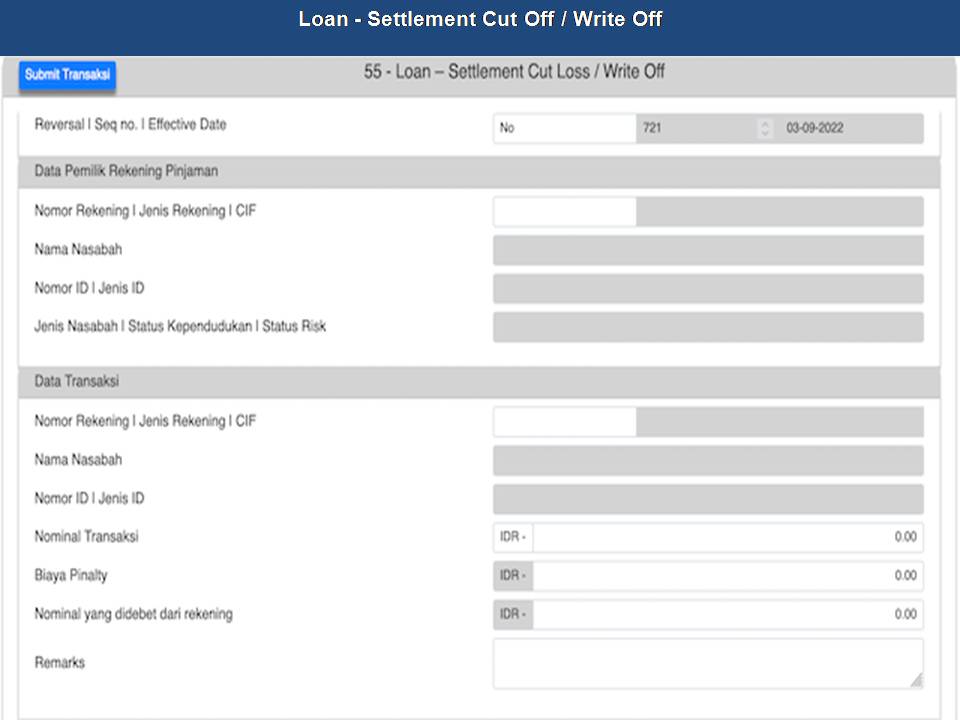Click the Seq no. stepper arrows
The width and height of the screenshot is (960, 720).
pyautogui.click(x=766, y=128)
